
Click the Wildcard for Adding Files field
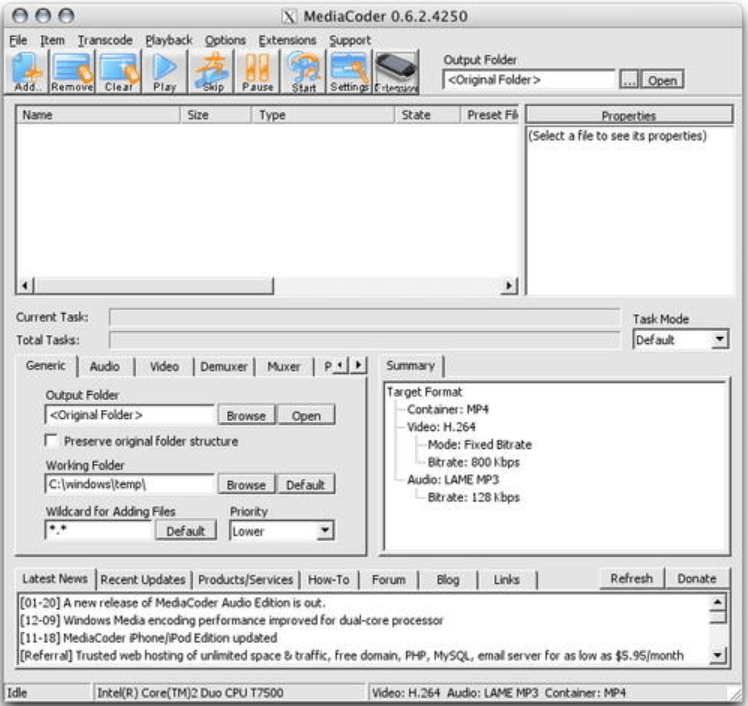98,530
